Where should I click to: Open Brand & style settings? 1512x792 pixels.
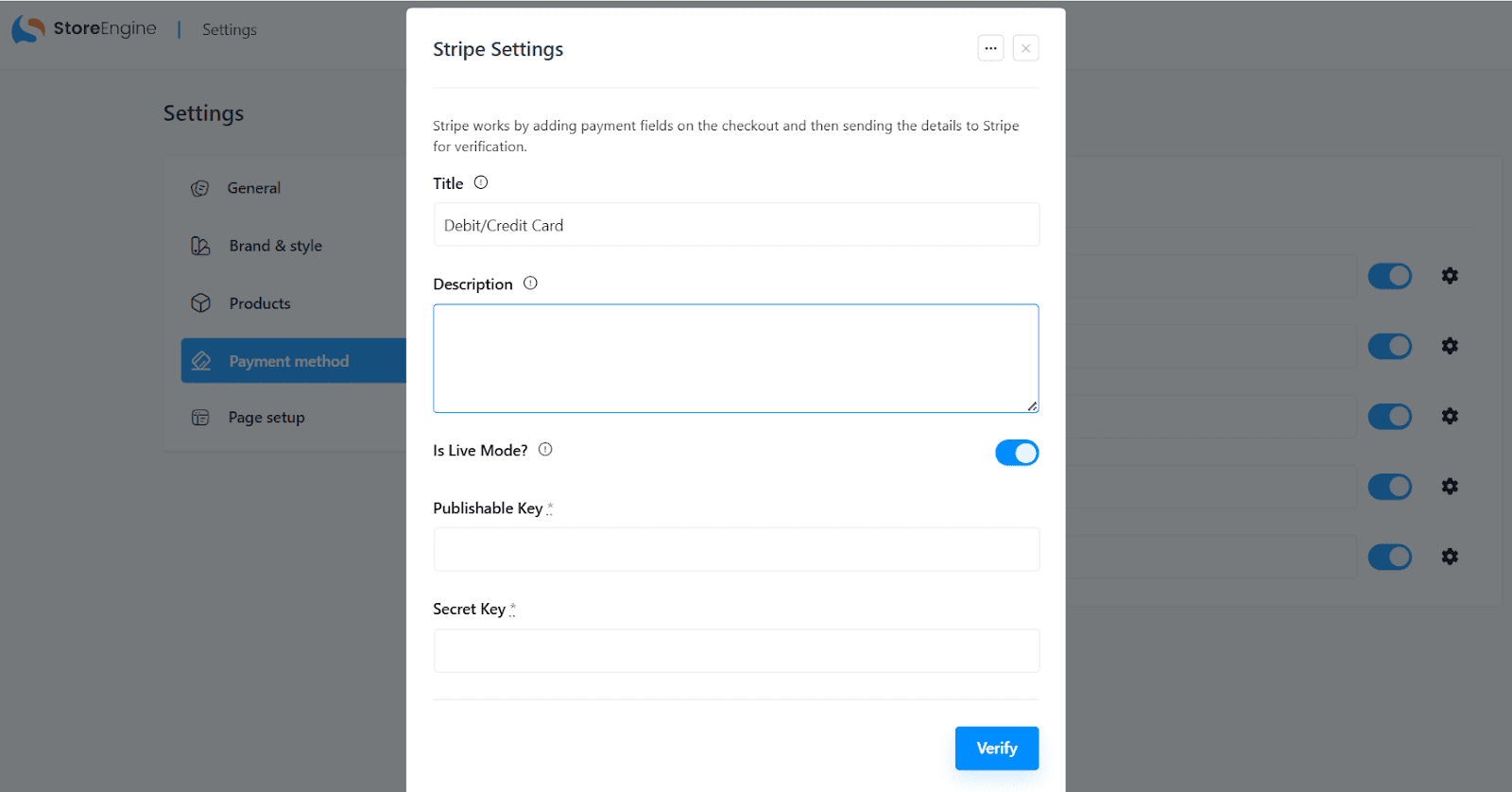point(275,246)
